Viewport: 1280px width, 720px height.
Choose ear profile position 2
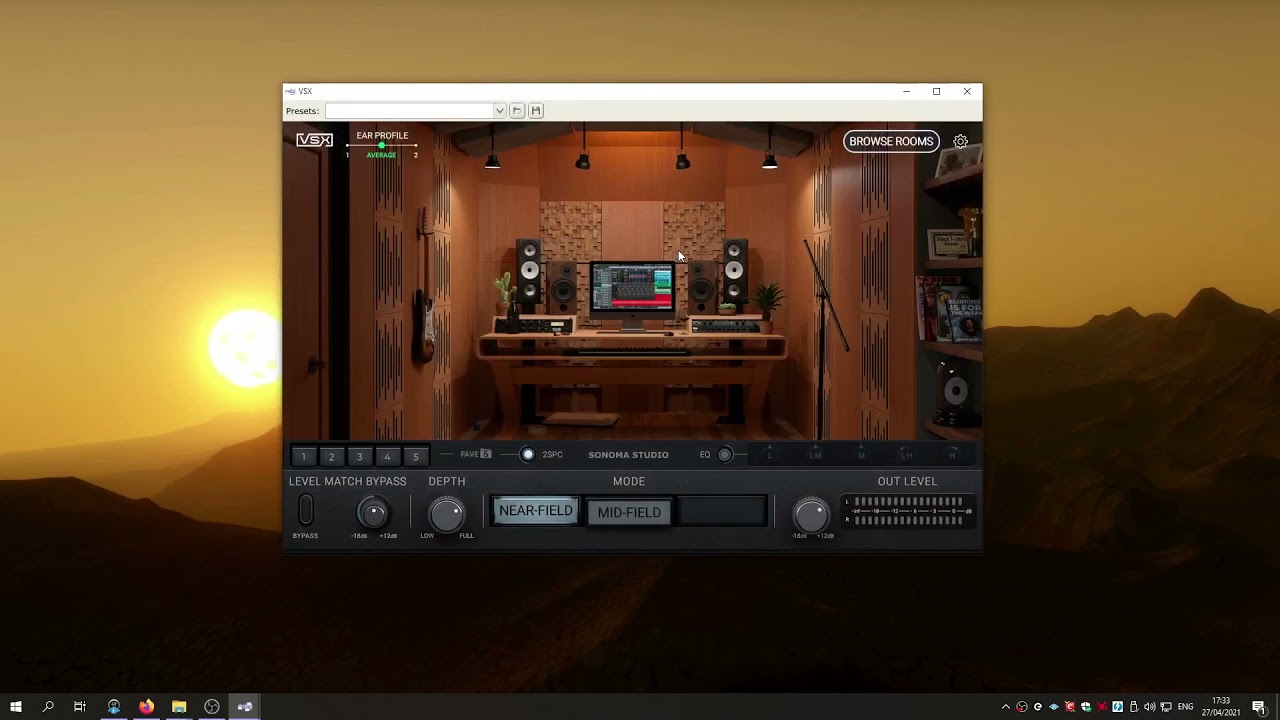point(416,155)
